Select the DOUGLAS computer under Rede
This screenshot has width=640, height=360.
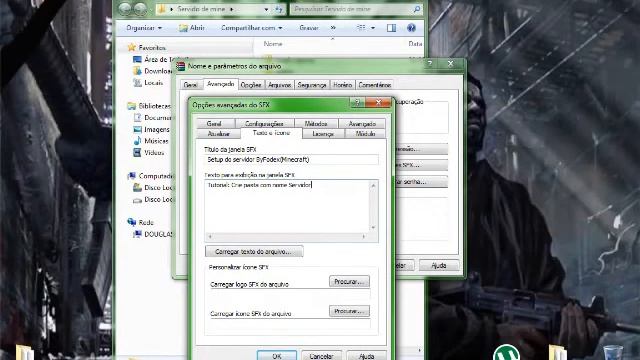pos(153,234)
